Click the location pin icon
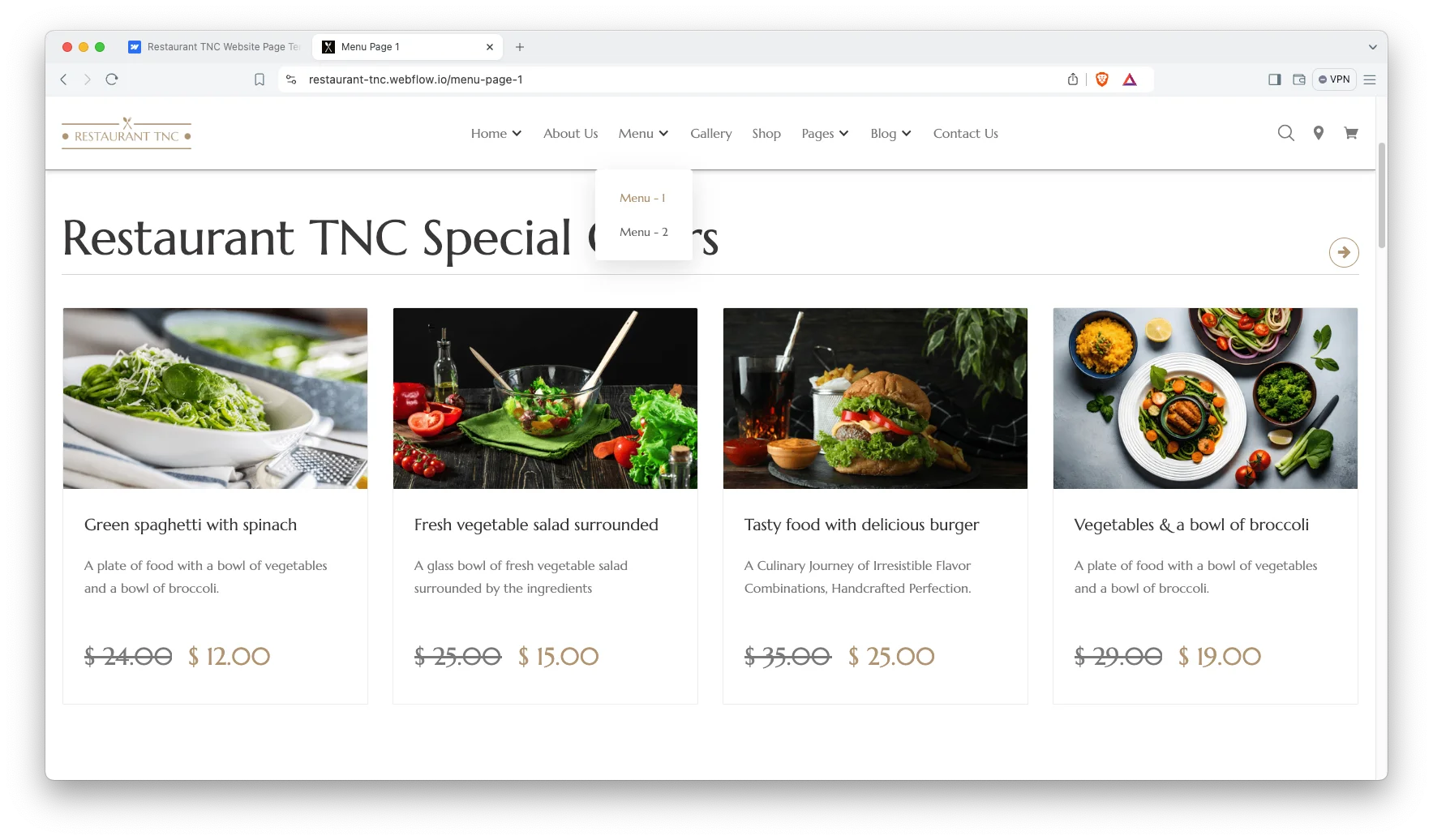 tap(1319, 133)
